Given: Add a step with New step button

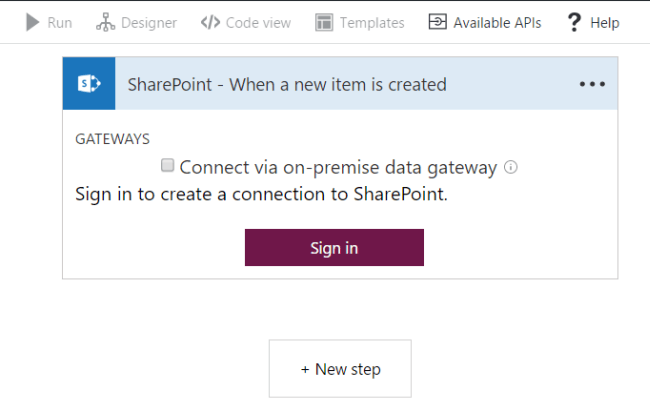Looking at the screenshot, I should point(340,369).
